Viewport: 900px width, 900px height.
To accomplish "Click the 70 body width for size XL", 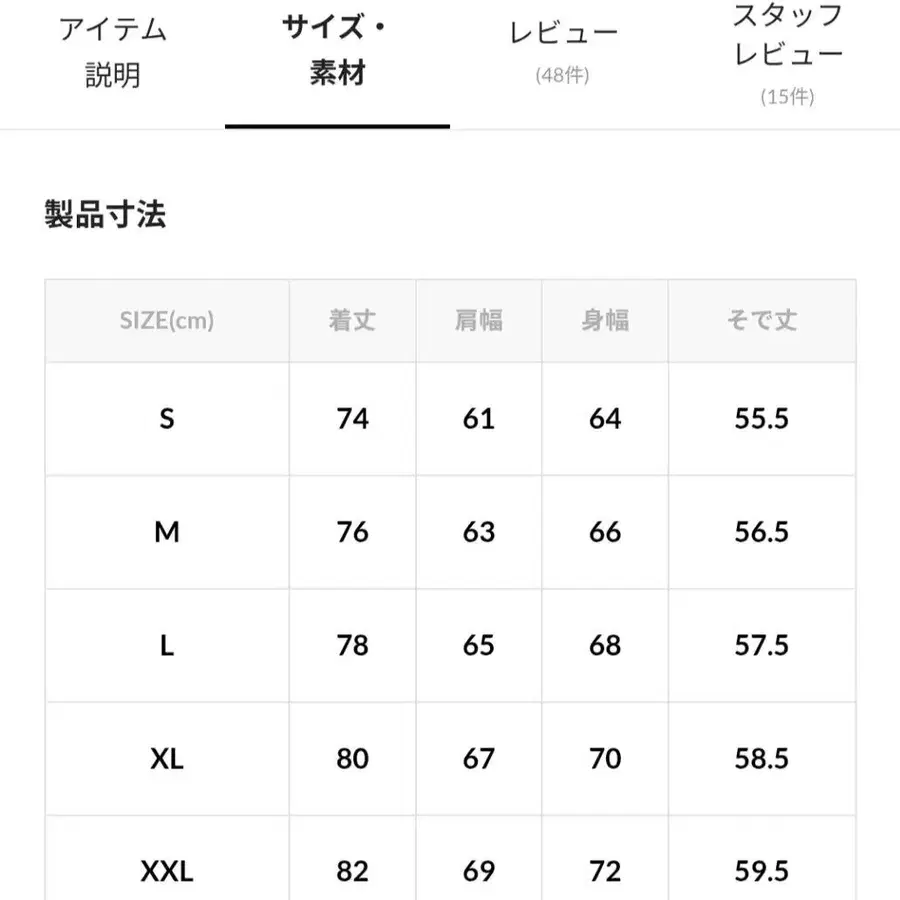I will (x=604, y=758).
